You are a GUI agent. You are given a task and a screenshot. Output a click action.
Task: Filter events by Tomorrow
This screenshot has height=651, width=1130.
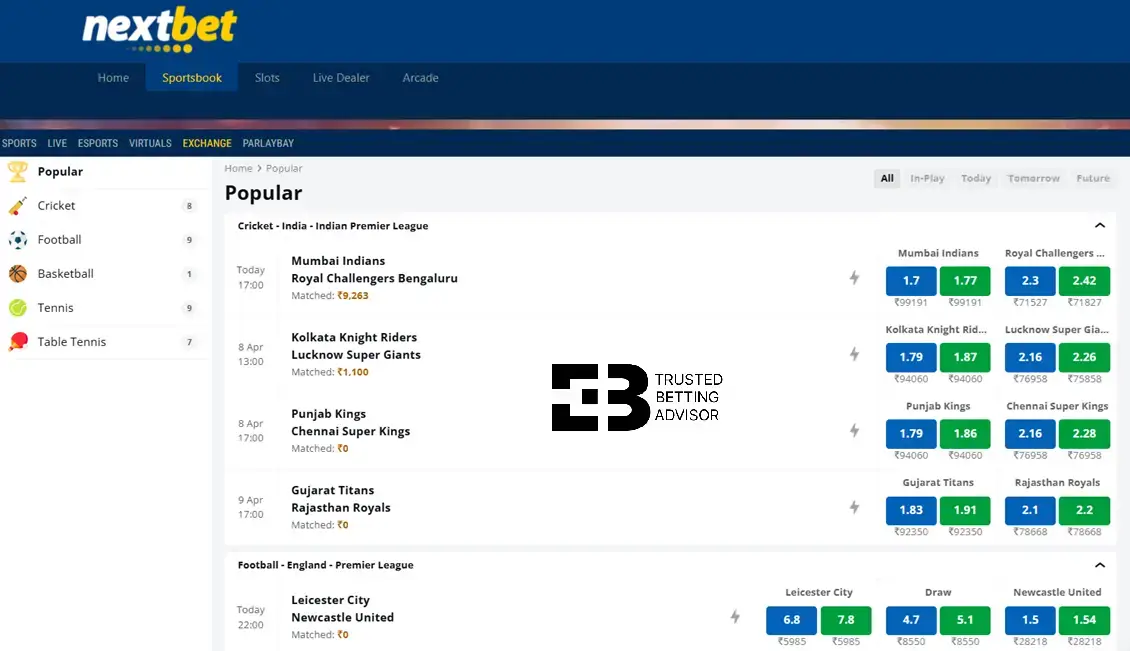click(1033, 178)
